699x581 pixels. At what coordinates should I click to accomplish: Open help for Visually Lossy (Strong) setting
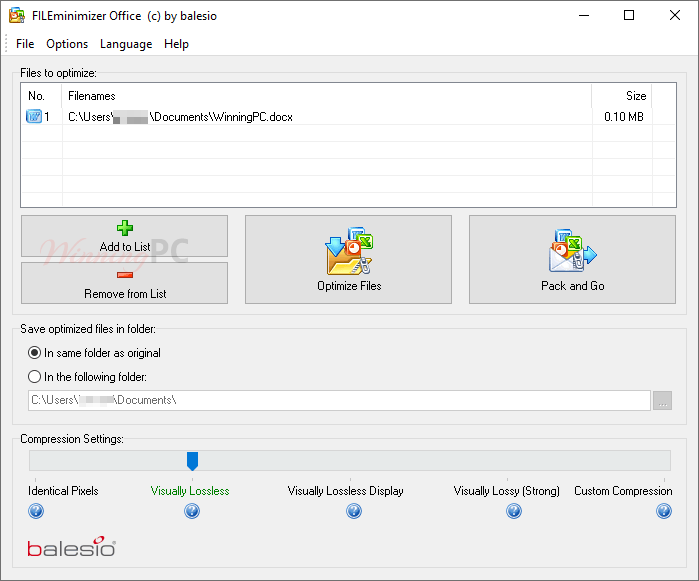(514, 511)
